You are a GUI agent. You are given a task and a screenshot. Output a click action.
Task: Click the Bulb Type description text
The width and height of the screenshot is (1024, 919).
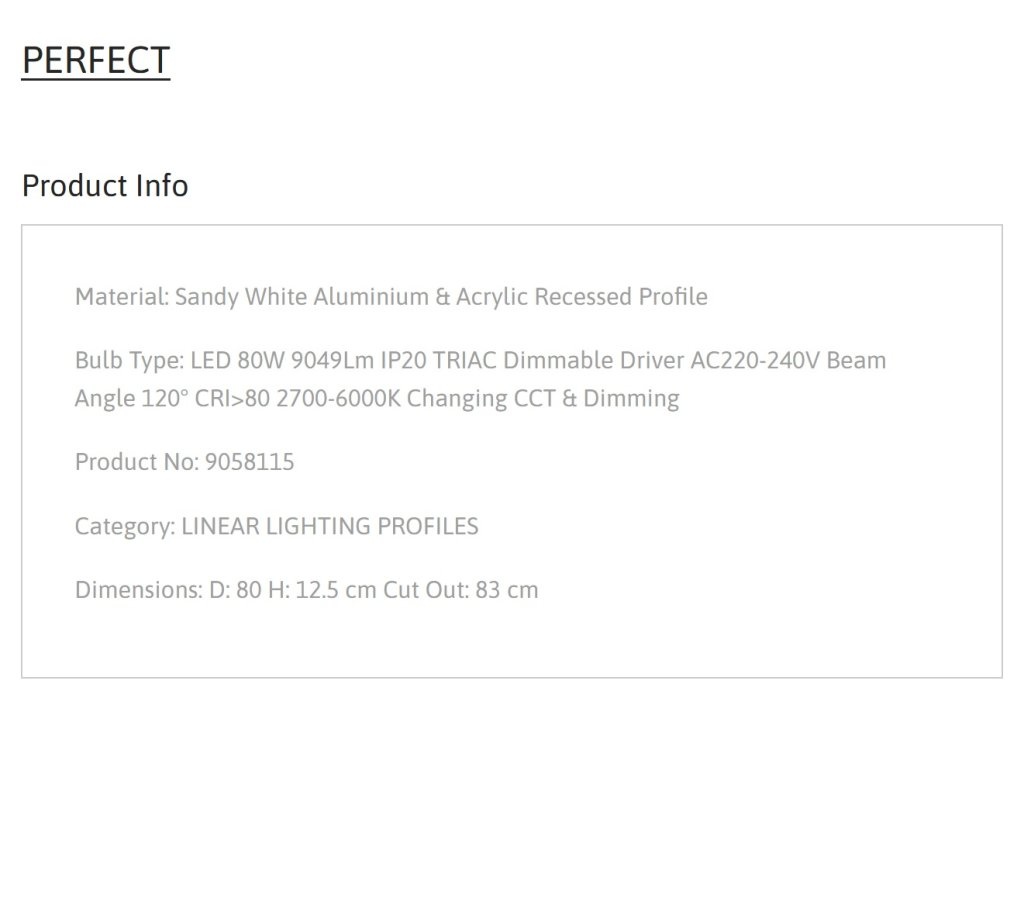pos(480,379)
